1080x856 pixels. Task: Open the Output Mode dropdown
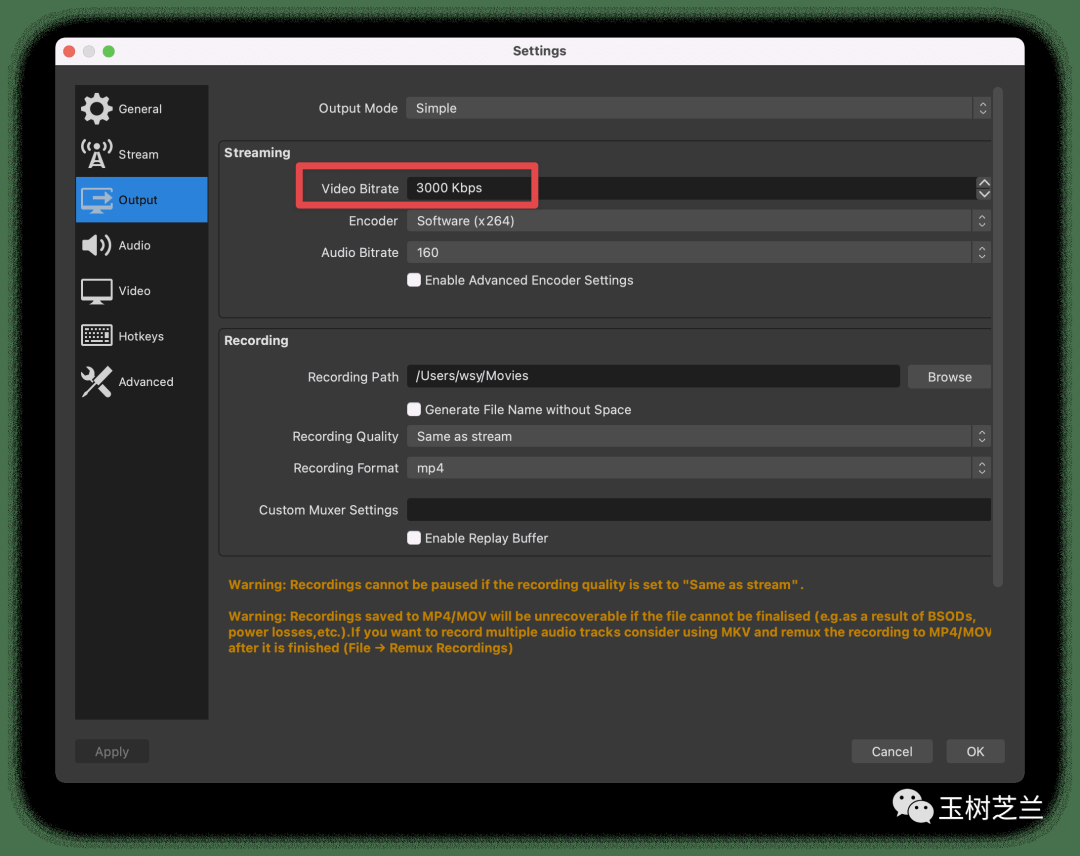click(x=697, y=108)
